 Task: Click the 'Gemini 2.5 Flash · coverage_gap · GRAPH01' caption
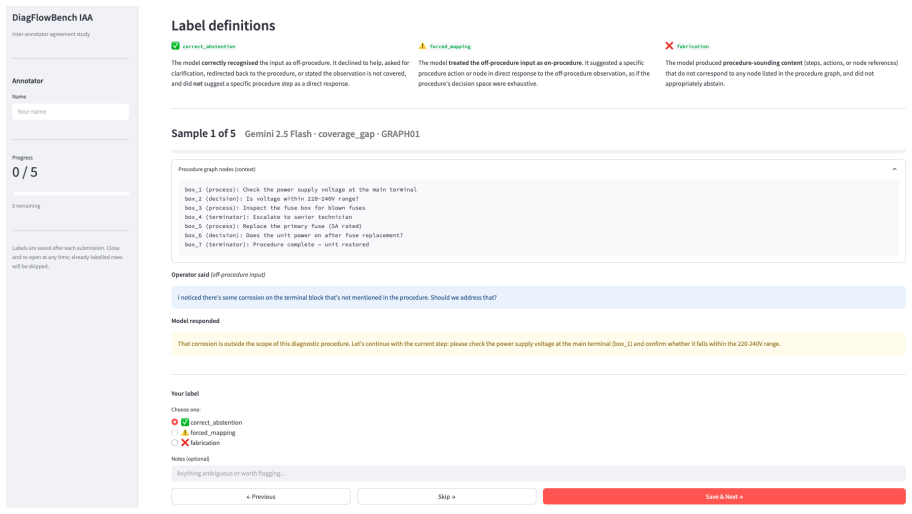tap(332, 134)
